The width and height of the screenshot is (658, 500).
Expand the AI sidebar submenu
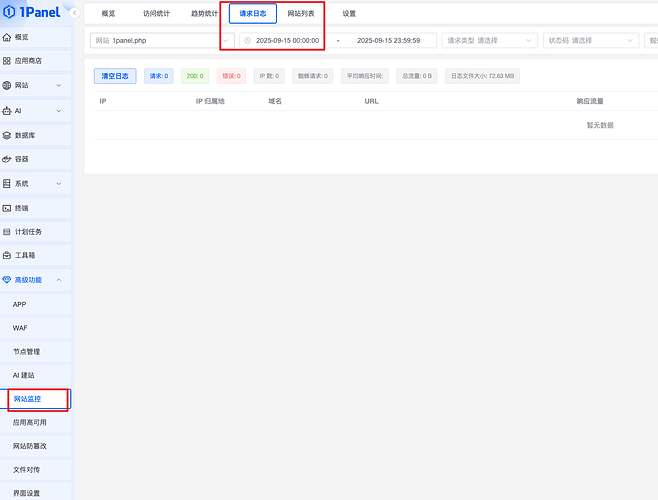[x=59, y=110]
